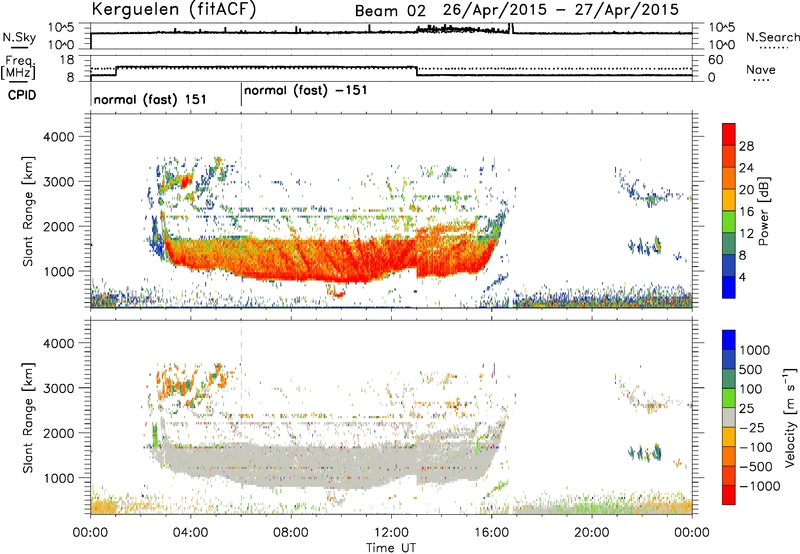
Task: Click the blue bottom segment of Power colorbar
Action: click(729, 287)
